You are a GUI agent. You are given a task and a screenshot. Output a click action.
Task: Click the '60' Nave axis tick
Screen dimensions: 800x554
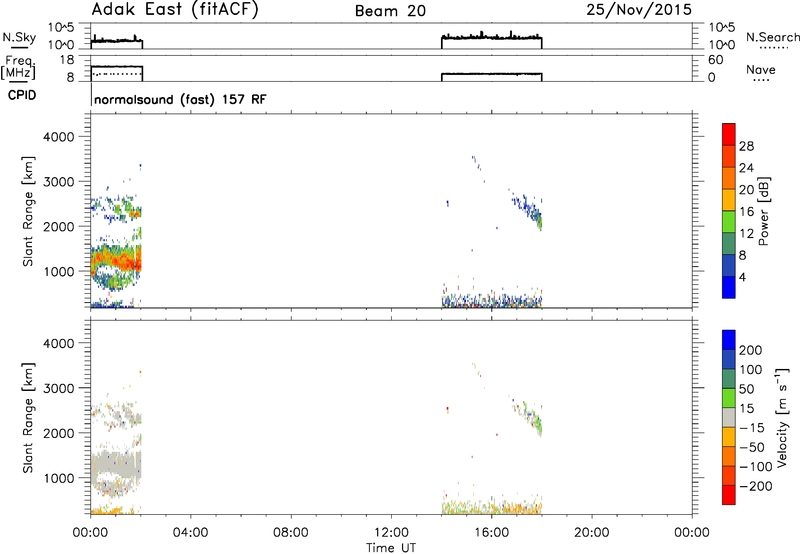715,60
